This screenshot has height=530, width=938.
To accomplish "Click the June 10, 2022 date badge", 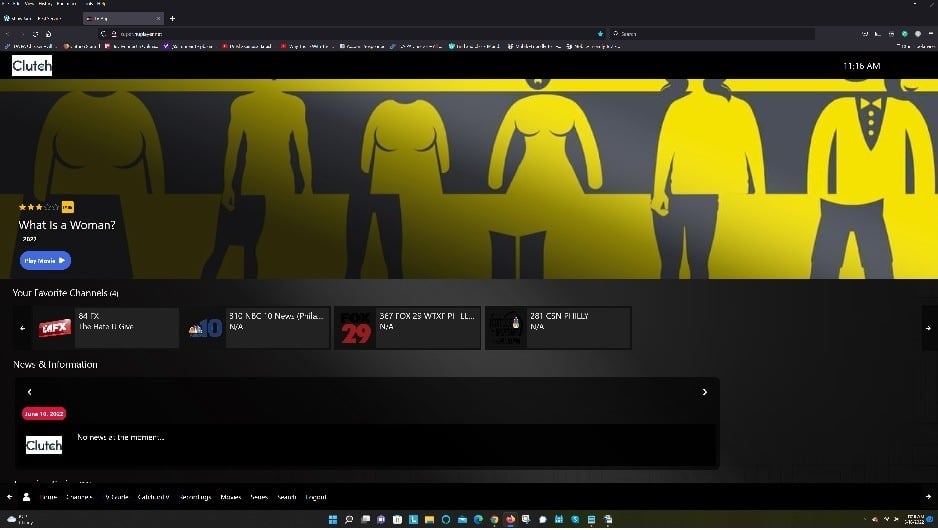I will pyautogui.click(x=44, y=414).
